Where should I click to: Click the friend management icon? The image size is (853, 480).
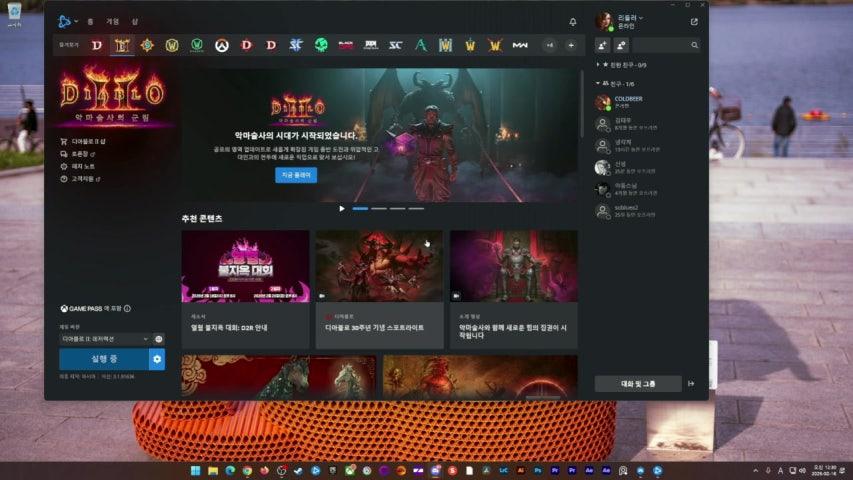coord(621,45)
